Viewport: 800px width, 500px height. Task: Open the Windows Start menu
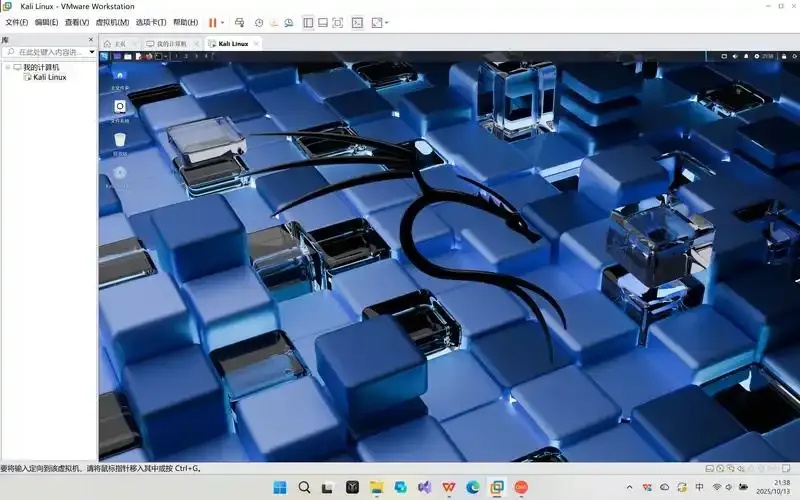coord(280,487)
